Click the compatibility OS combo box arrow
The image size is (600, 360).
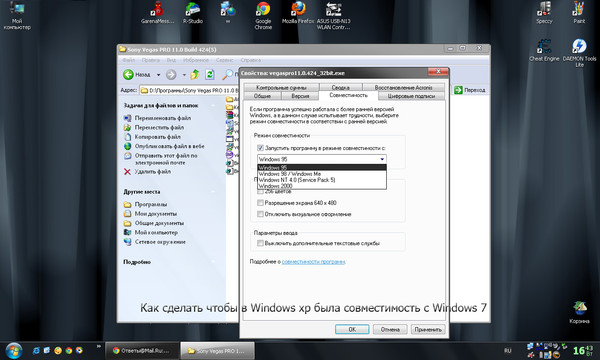(x=382, y=159)
